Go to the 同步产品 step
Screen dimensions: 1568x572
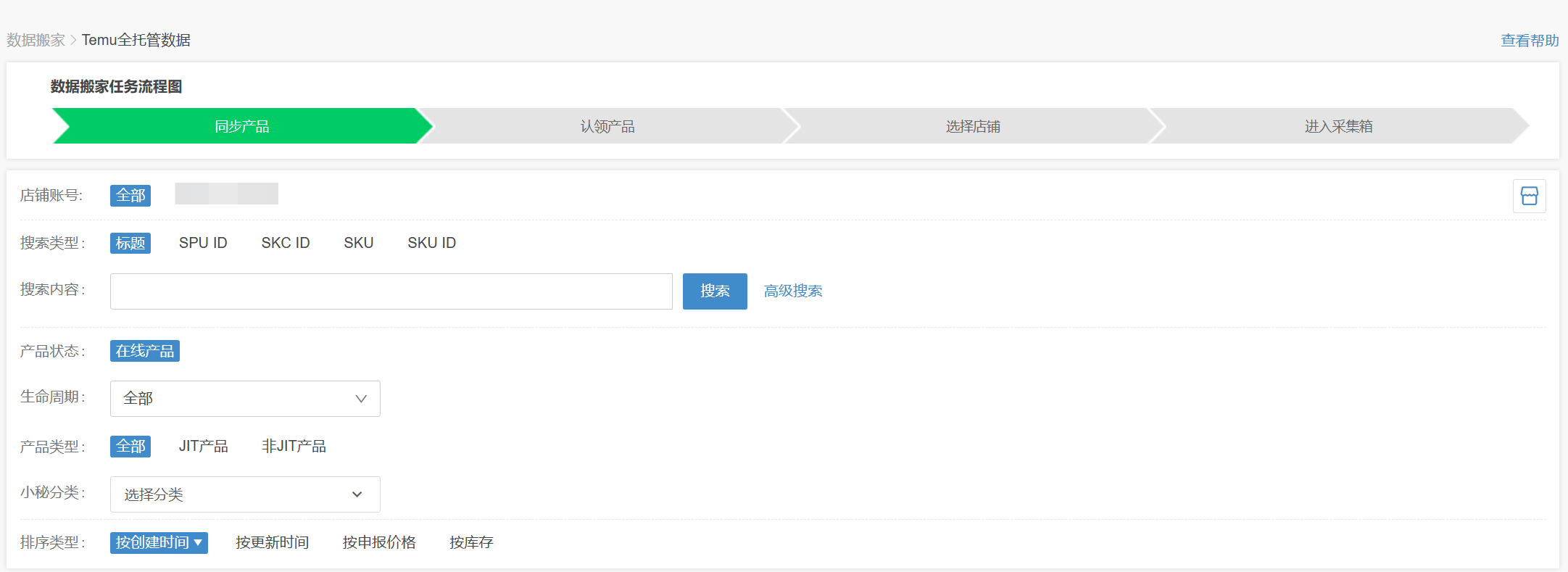click(242, 126)
